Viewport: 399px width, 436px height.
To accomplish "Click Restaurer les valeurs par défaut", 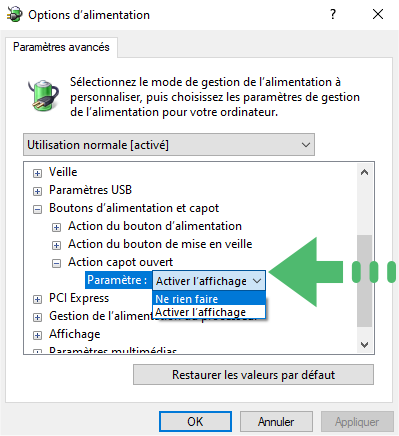I will 253,375.
